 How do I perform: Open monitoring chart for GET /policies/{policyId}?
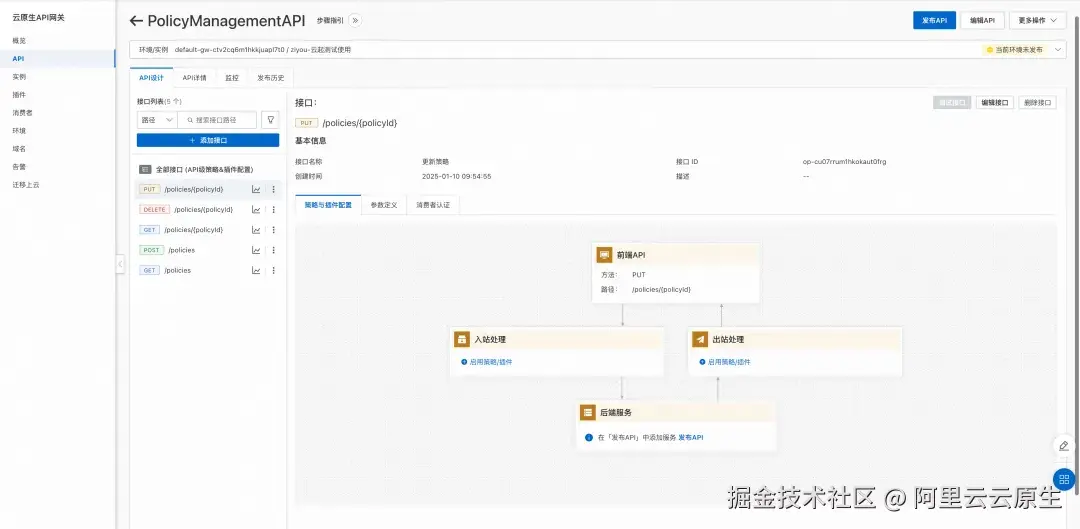[256, 230]
